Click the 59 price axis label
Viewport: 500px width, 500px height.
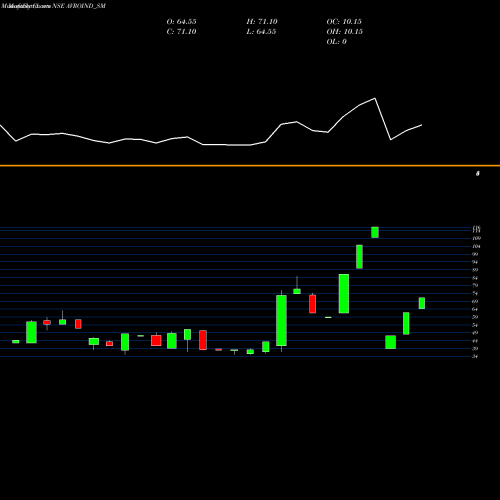pos(475,317)
